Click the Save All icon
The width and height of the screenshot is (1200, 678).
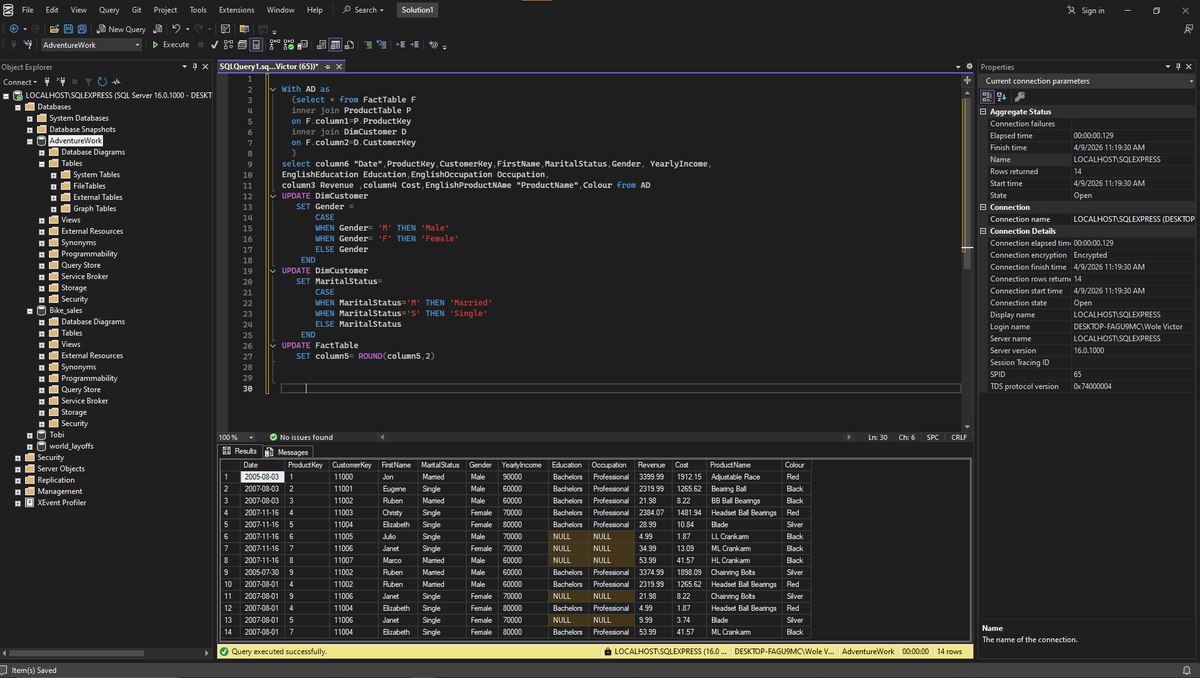(82, 29)
